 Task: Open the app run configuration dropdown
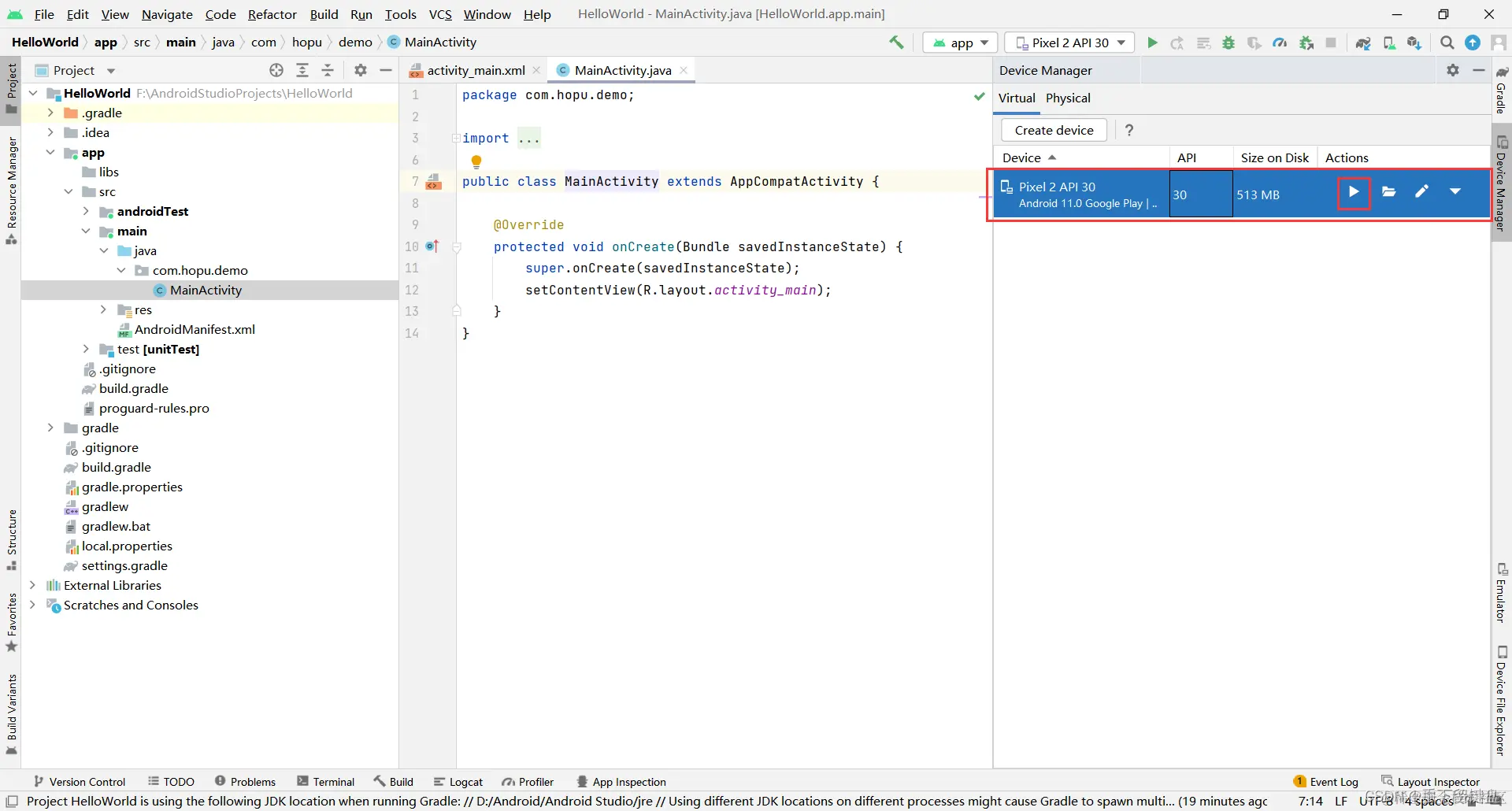coord(960,43)
